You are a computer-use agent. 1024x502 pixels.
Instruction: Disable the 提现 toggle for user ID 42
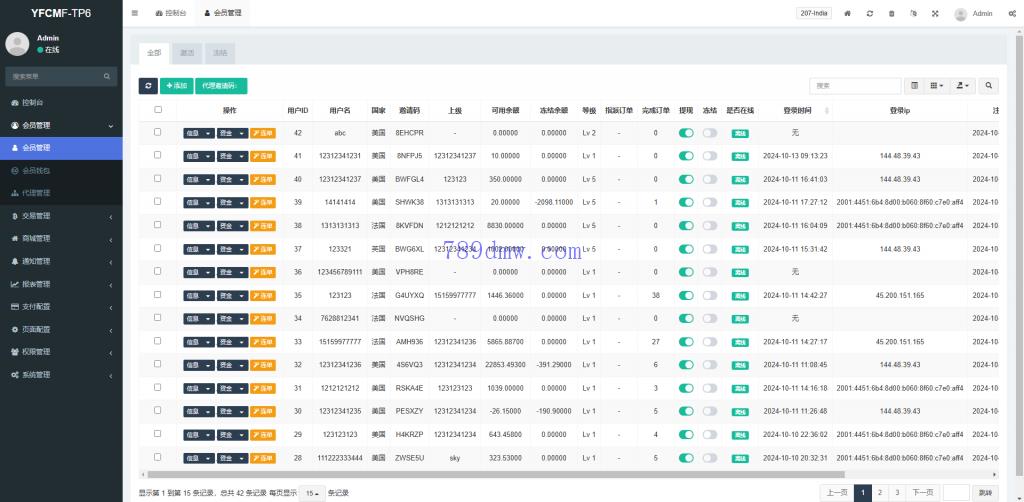[x=686, y=133]
